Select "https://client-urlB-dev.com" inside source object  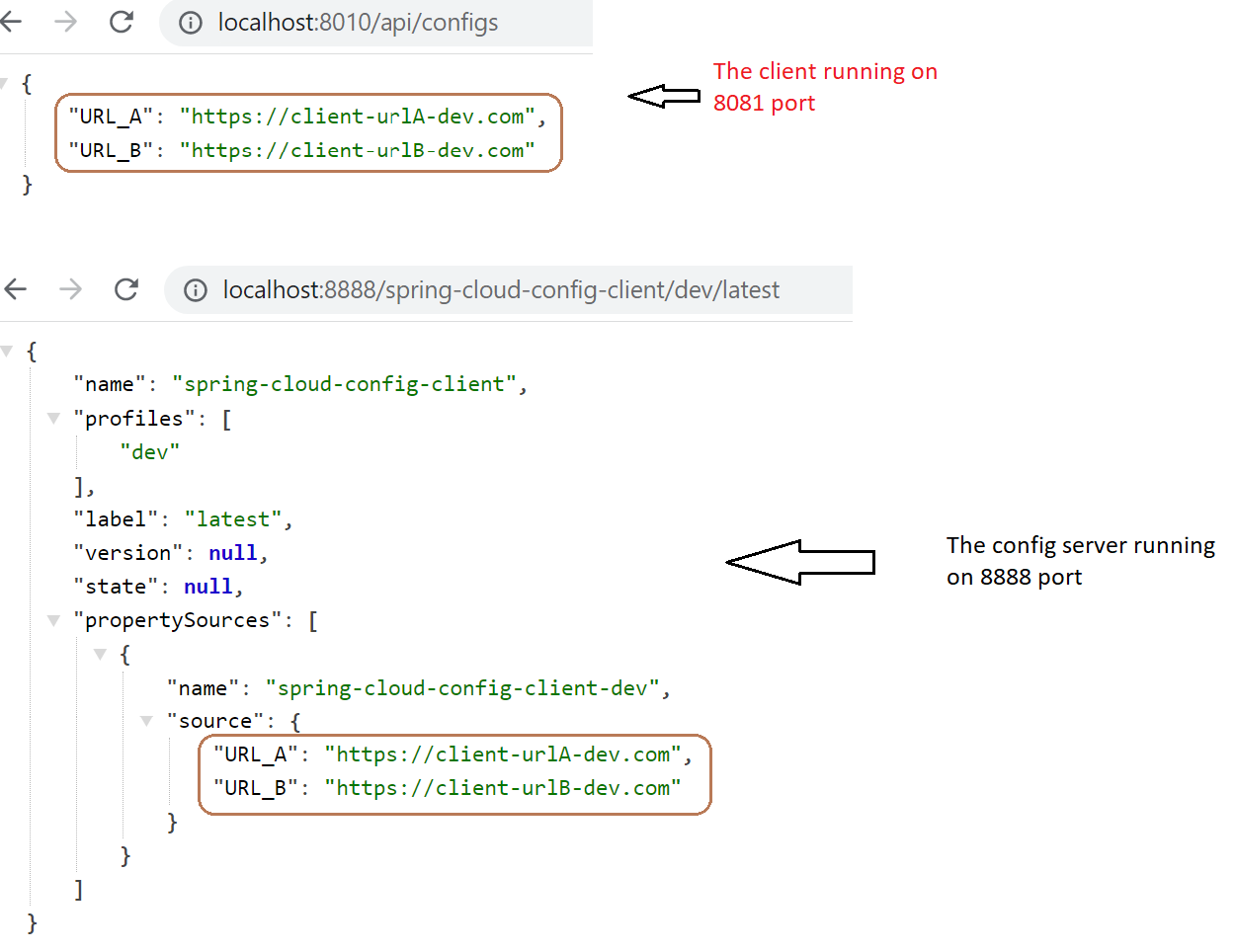[503, 788]
